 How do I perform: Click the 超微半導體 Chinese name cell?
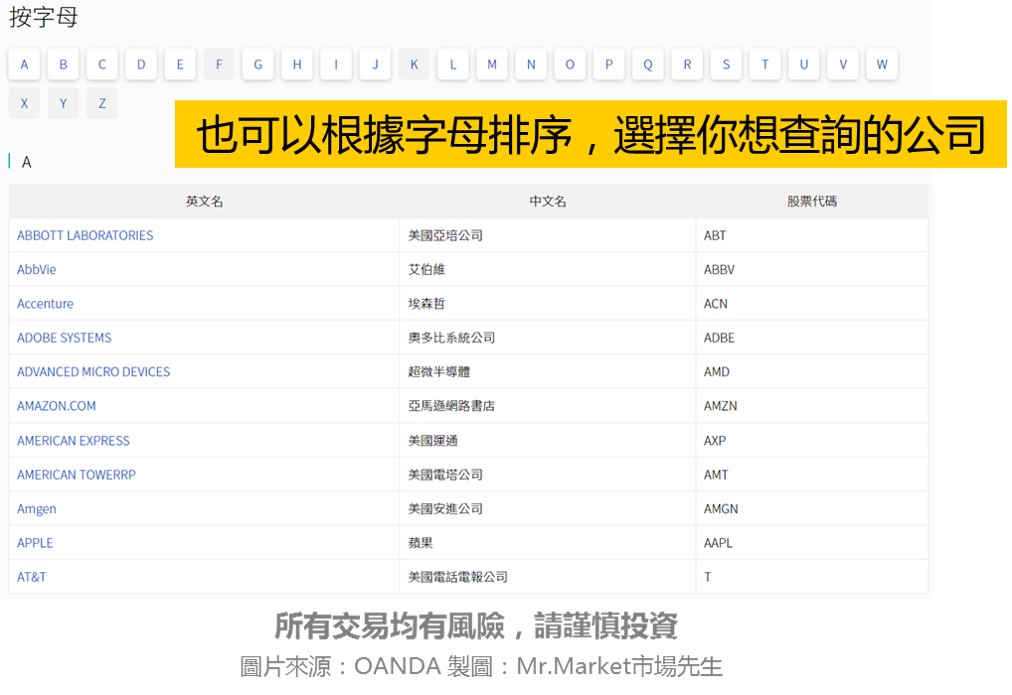548,372
